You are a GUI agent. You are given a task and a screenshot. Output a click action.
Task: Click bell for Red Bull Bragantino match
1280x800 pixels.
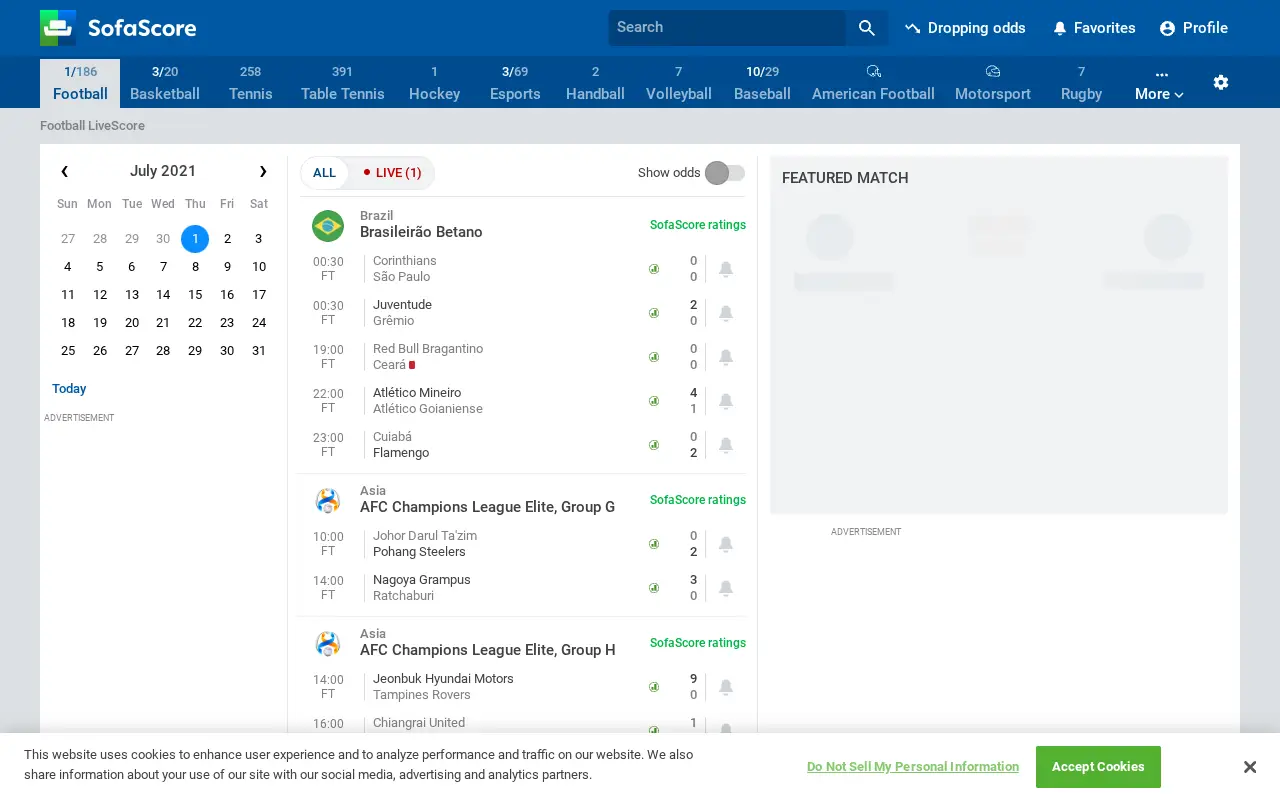[726, 357]
